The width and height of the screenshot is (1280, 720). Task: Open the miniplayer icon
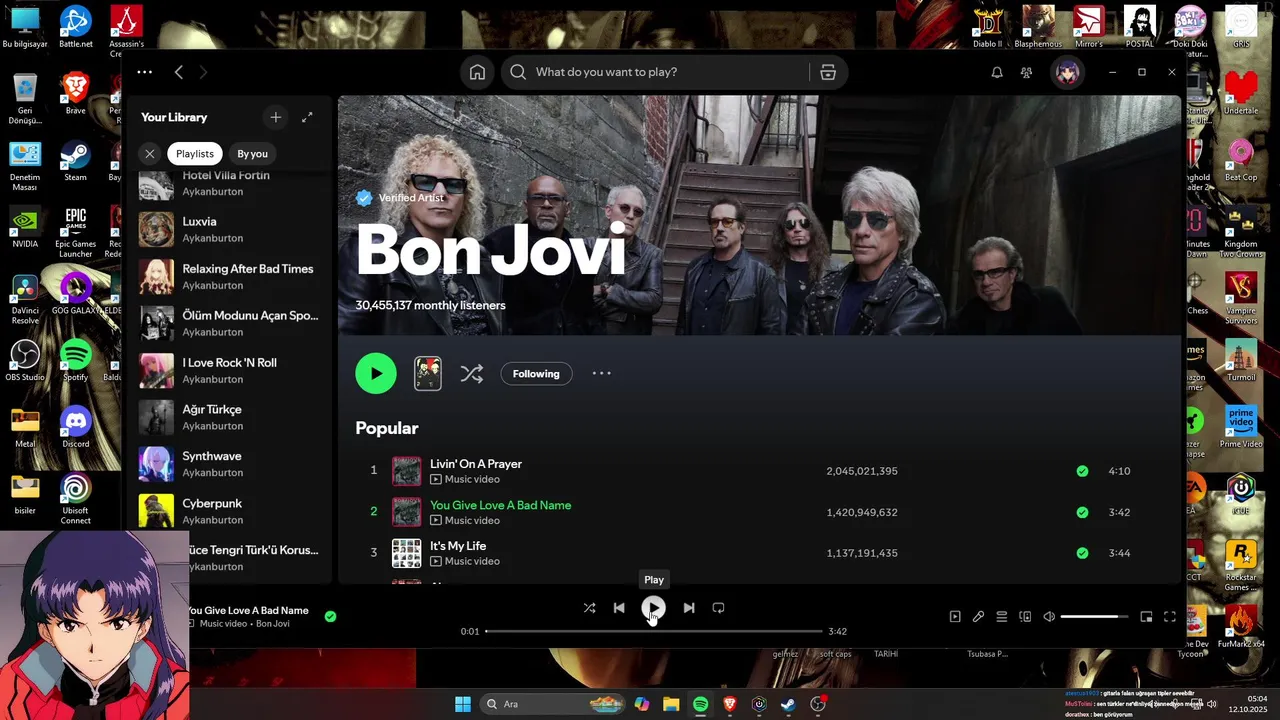click(x=1146, y=617)
